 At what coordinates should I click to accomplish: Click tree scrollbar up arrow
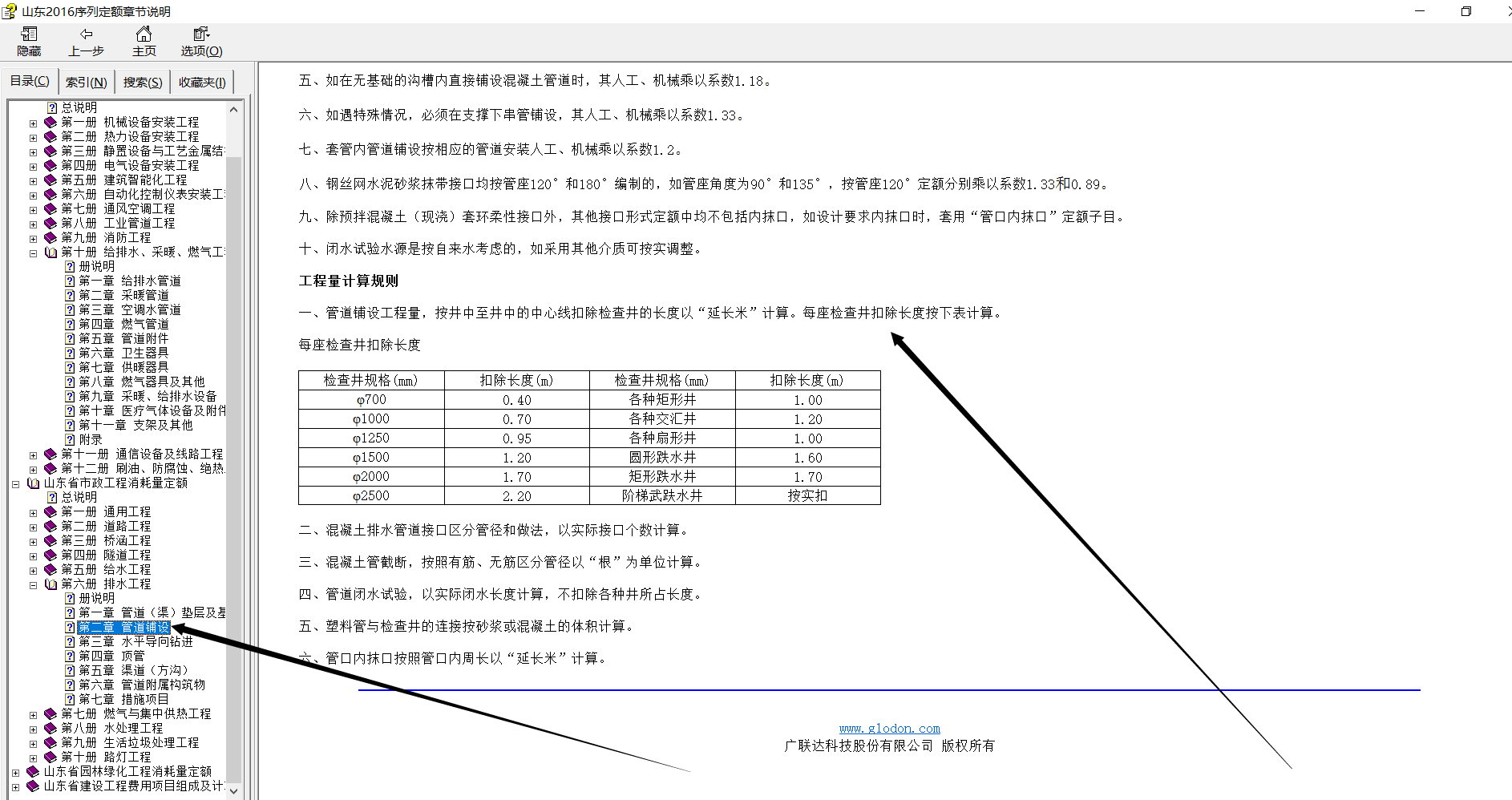(233, 109)
